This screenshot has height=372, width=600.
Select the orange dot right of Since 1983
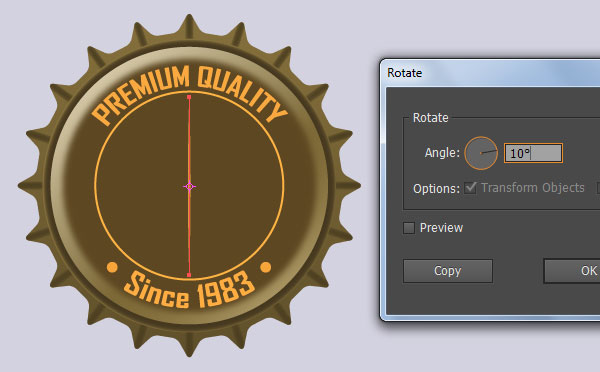(x=266, y=267)
